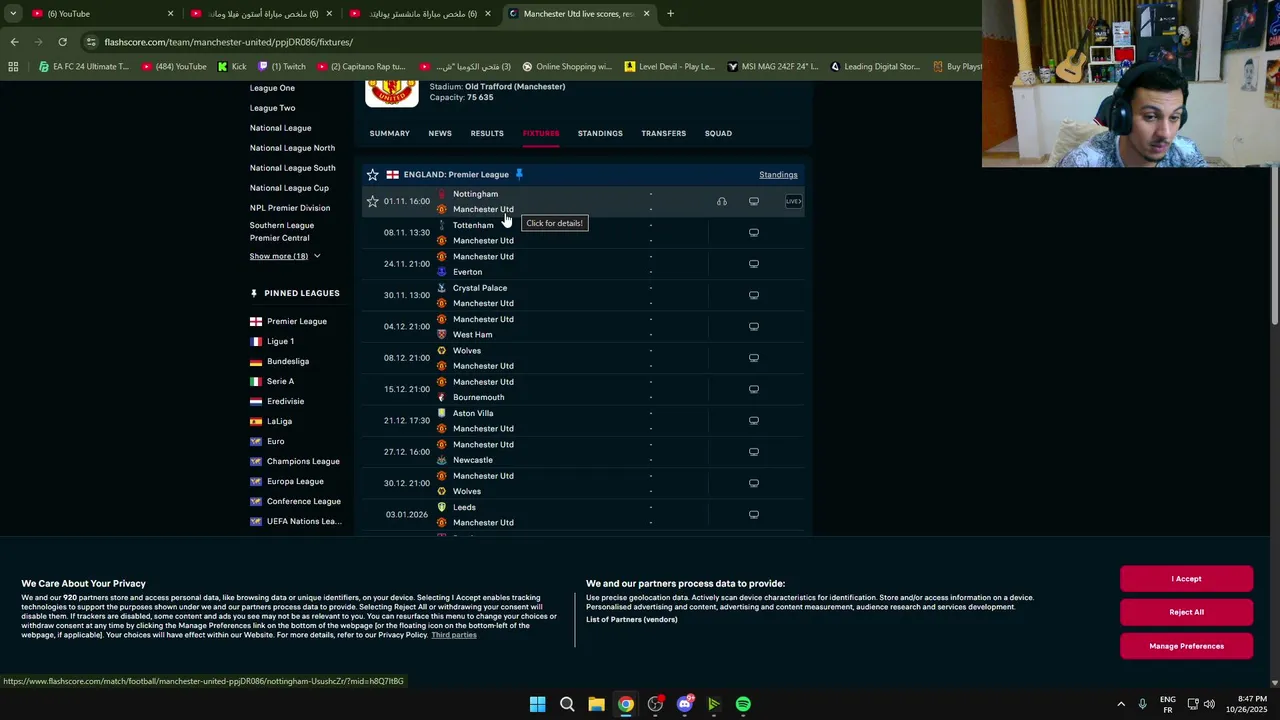The width and height of the screenshot is (1280, 720).
Task: Click the Manchester United club crest logo
Action: click(391, 92)
